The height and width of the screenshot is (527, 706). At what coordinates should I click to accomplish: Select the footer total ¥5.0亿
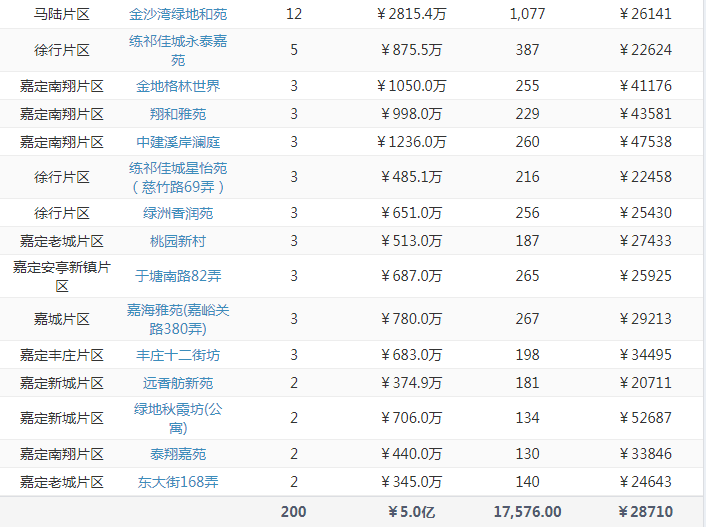(412, 512)
